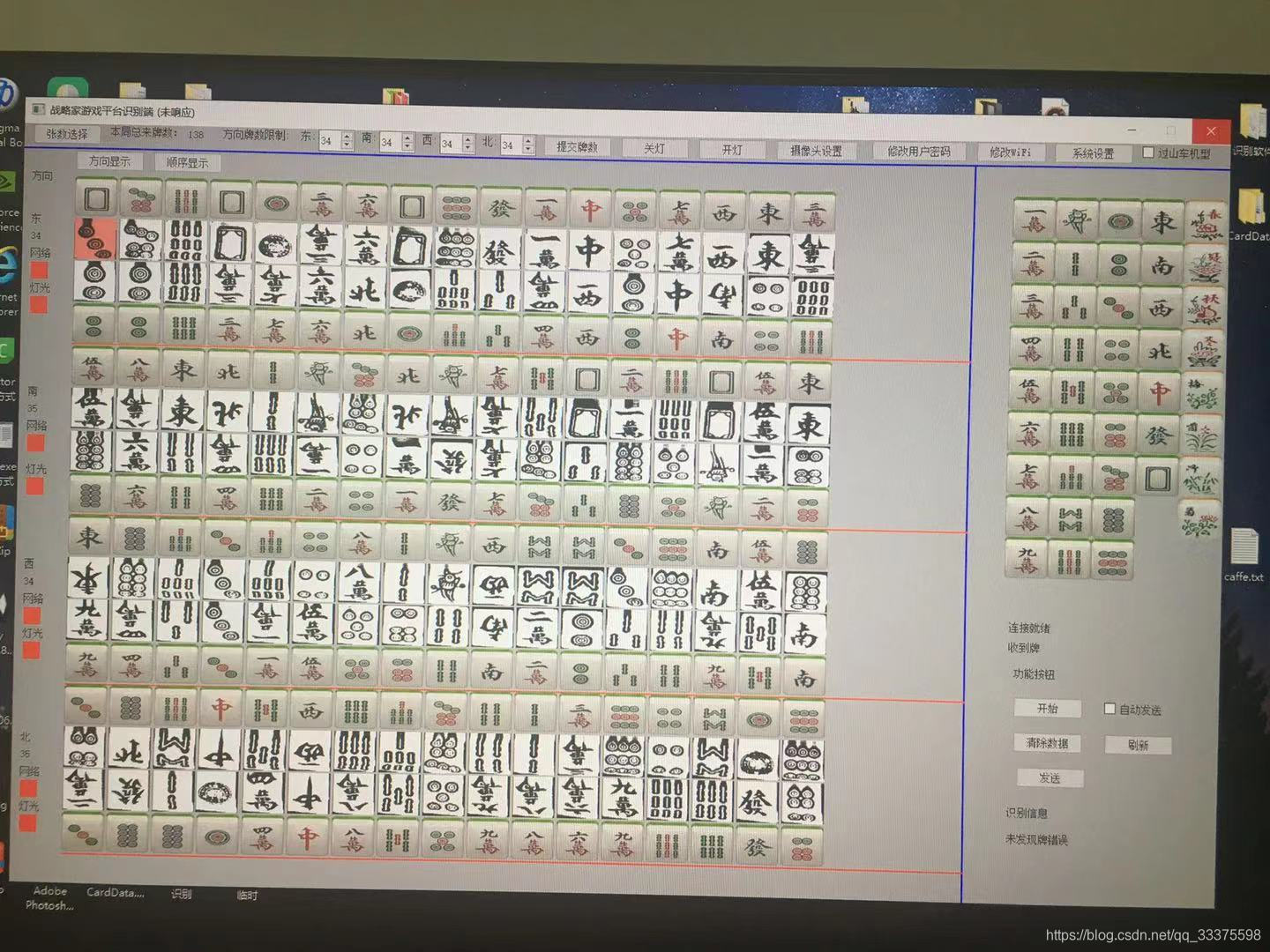The image size is (1270, 952).
Task: Pick the 發 tile in right palette
Action: (x=1157, y=435)
